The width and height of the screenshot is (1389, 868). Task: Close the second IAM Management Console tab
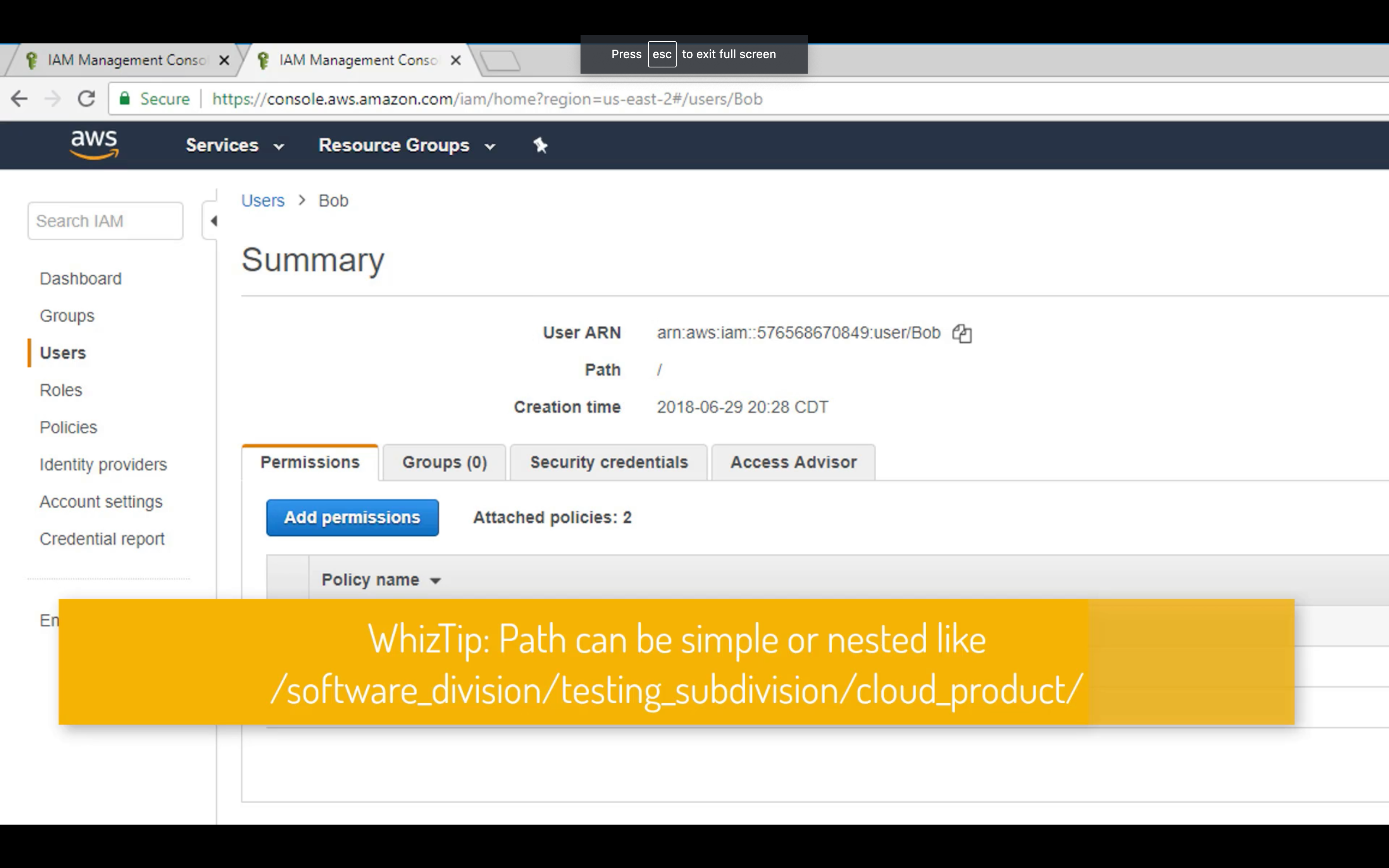456,60
